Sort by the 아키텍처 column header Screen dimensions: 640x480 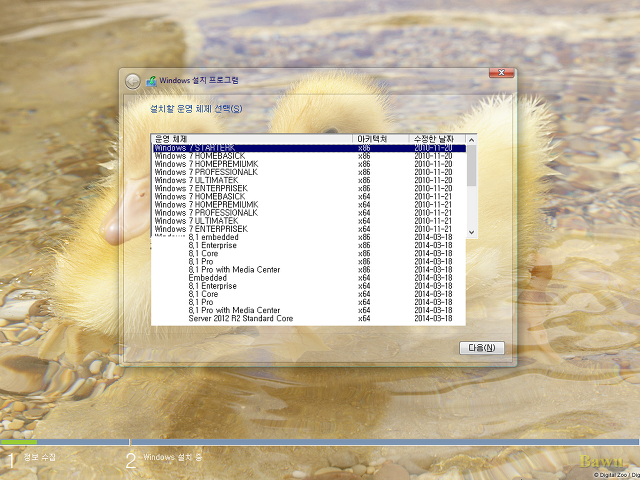coord(381,139)
